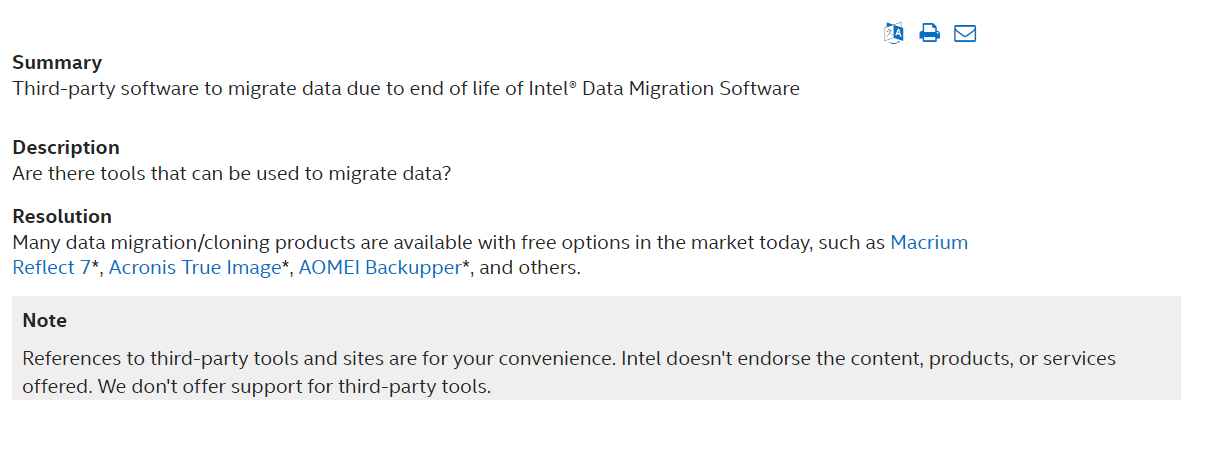Click 'Many data migration/cloning products' sentence start
The image size is (1219, 454).
[x=160, y=243]
